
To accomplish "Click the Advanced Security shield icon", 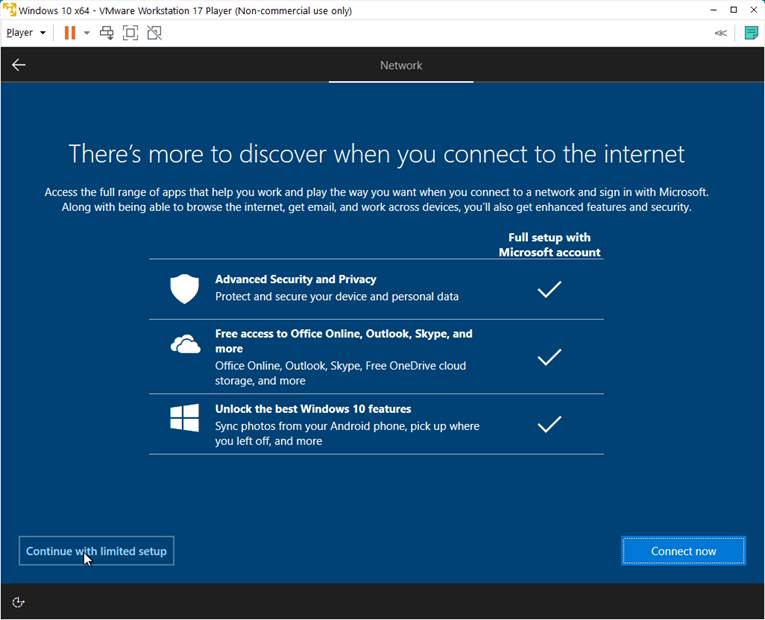I will [x=184, y=289].
